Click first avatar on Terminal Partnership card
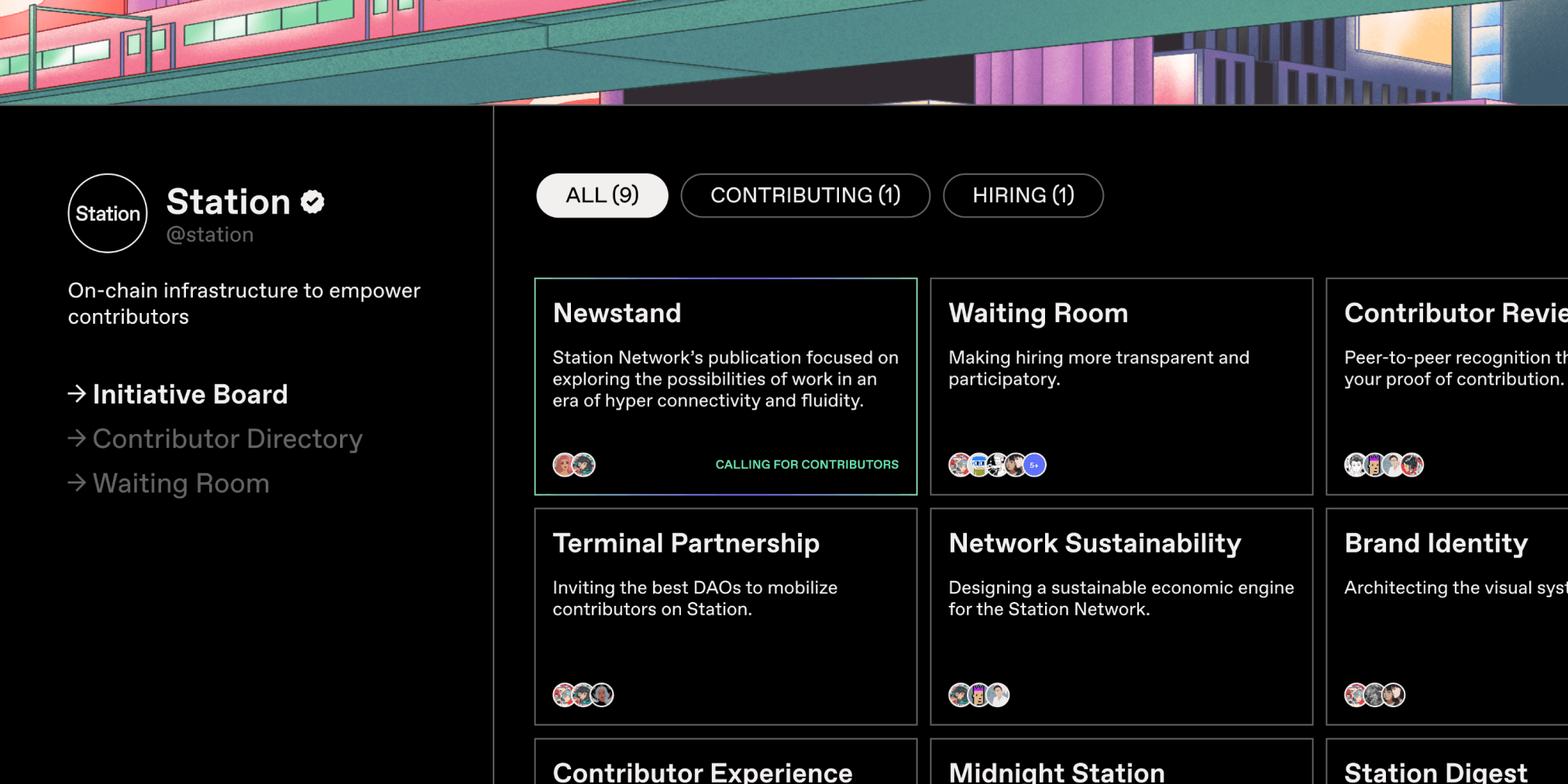The width and height of the screenshot is (1568, 784). coord(564,695)
